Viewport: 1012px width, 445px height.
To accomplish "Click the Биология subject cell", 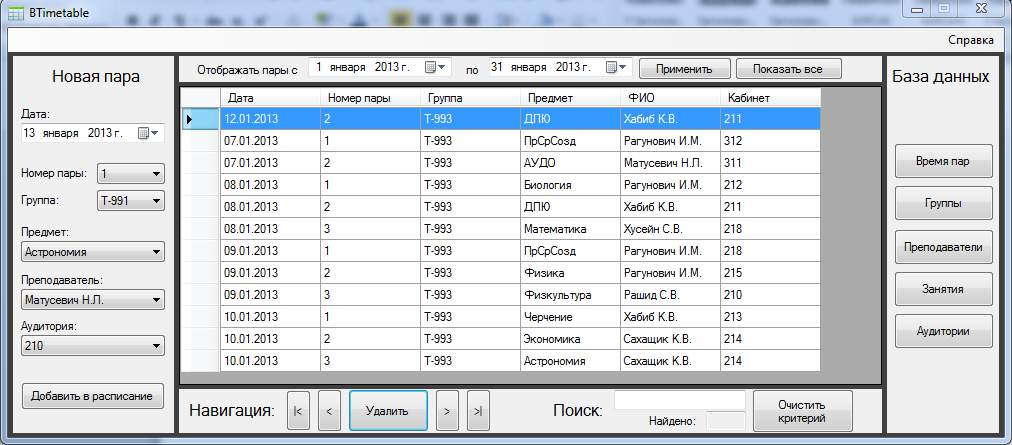I will (x=571, y=185).
